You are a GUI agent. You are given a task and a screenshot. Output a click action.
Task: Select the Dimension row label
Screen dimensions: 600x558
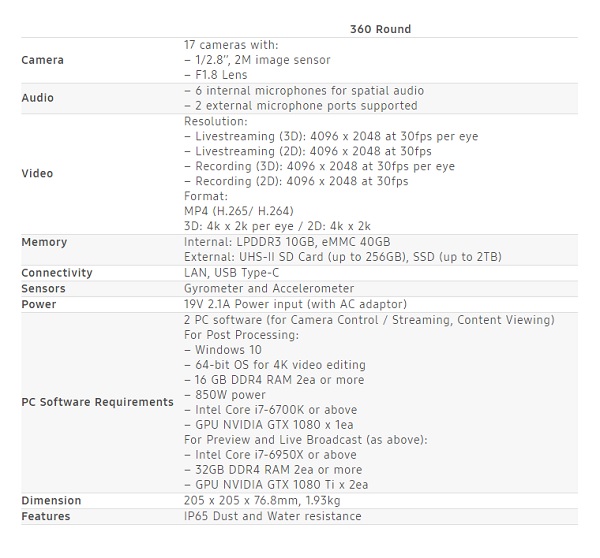(51, 500)
